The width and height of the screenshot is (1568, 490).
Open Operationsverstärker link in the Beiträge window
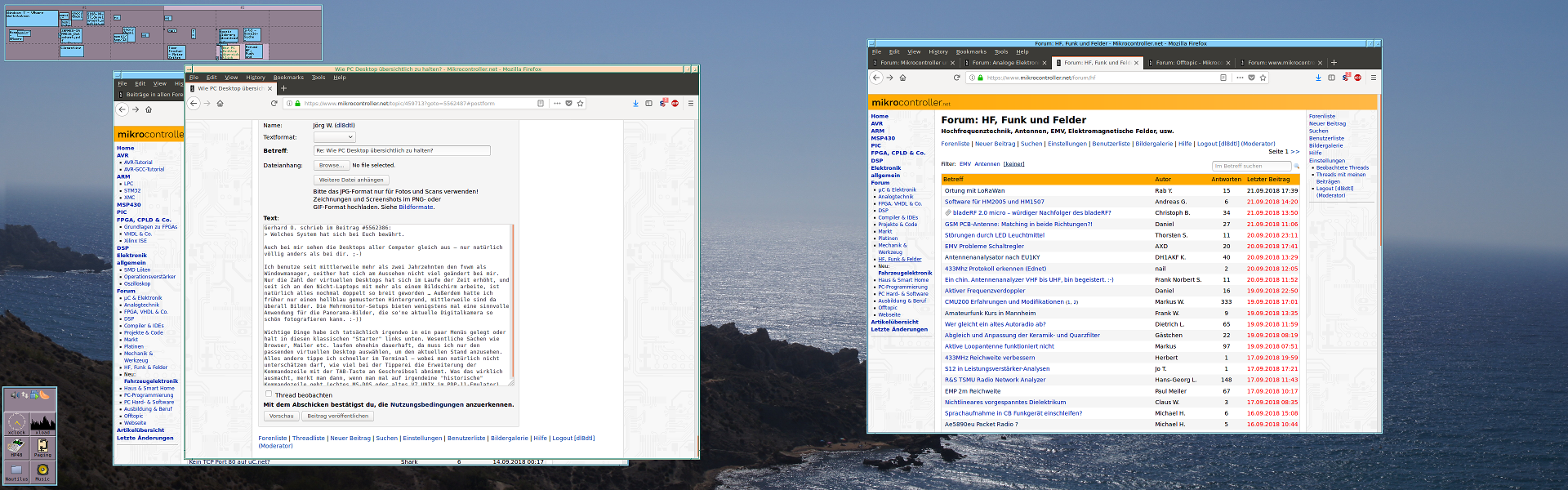click(x=149, y=277)
